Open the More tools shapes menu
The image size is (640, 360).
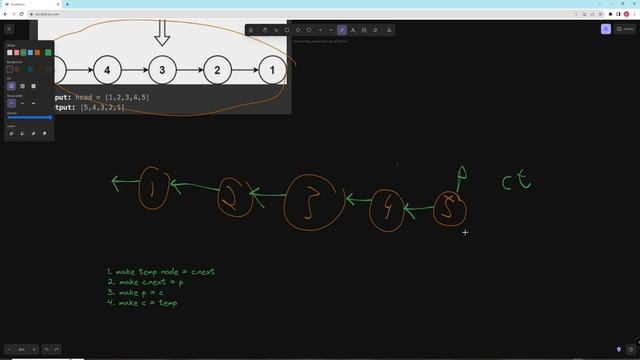click(389, 30)
